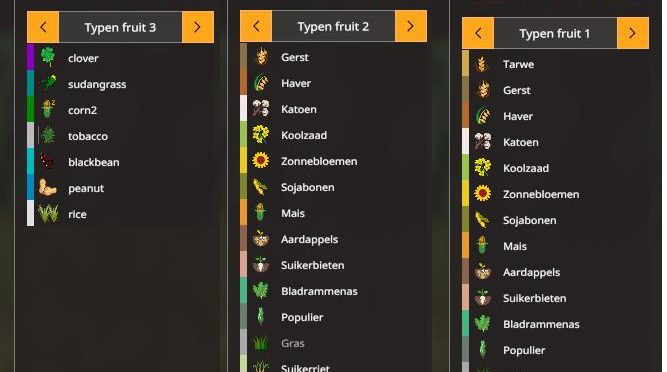667x372 pixels.
Task: Click the rice plant icon
Action: coord(48,214)
